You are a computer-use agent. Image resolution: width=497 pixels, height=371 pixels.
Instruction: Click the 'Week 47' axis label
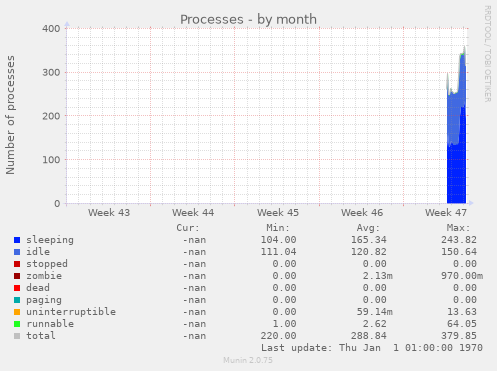click(446, 213)
